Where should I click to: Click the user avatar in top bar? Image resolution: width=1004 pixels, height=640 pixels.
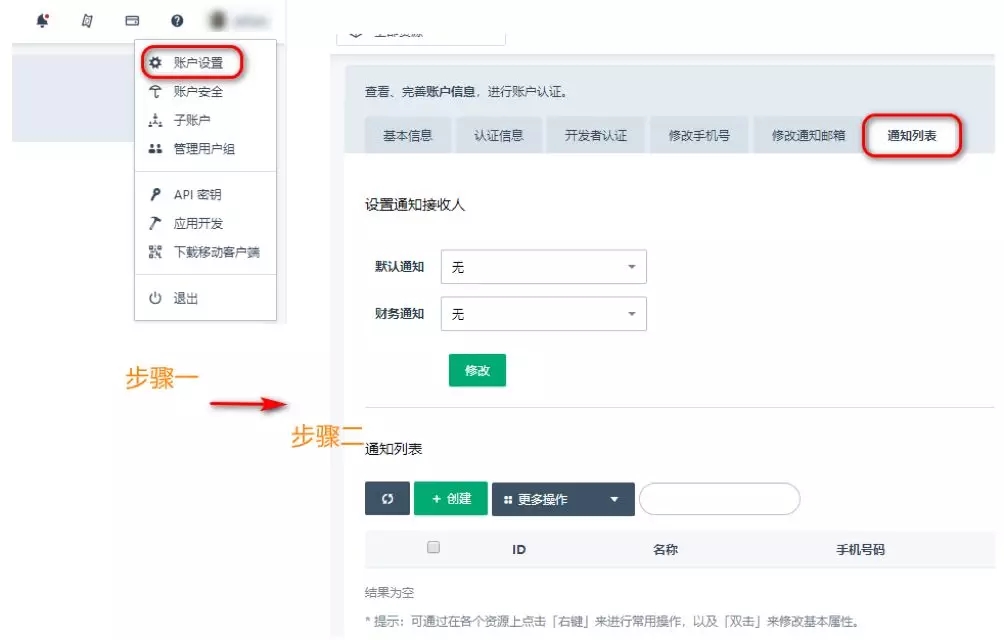click(218, 20)
